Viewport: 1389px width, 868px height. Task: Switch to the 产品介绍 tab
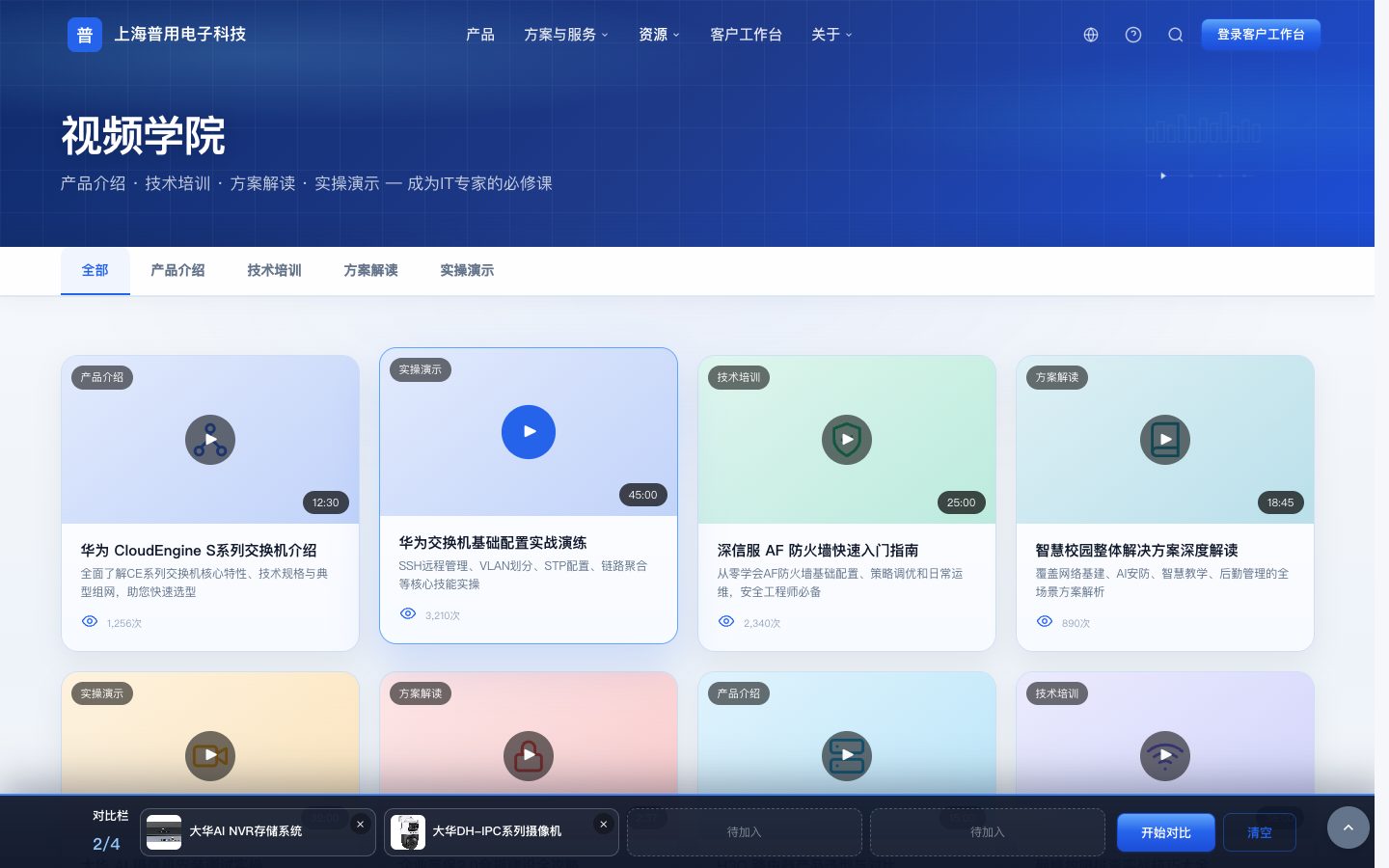pos(177,271)
